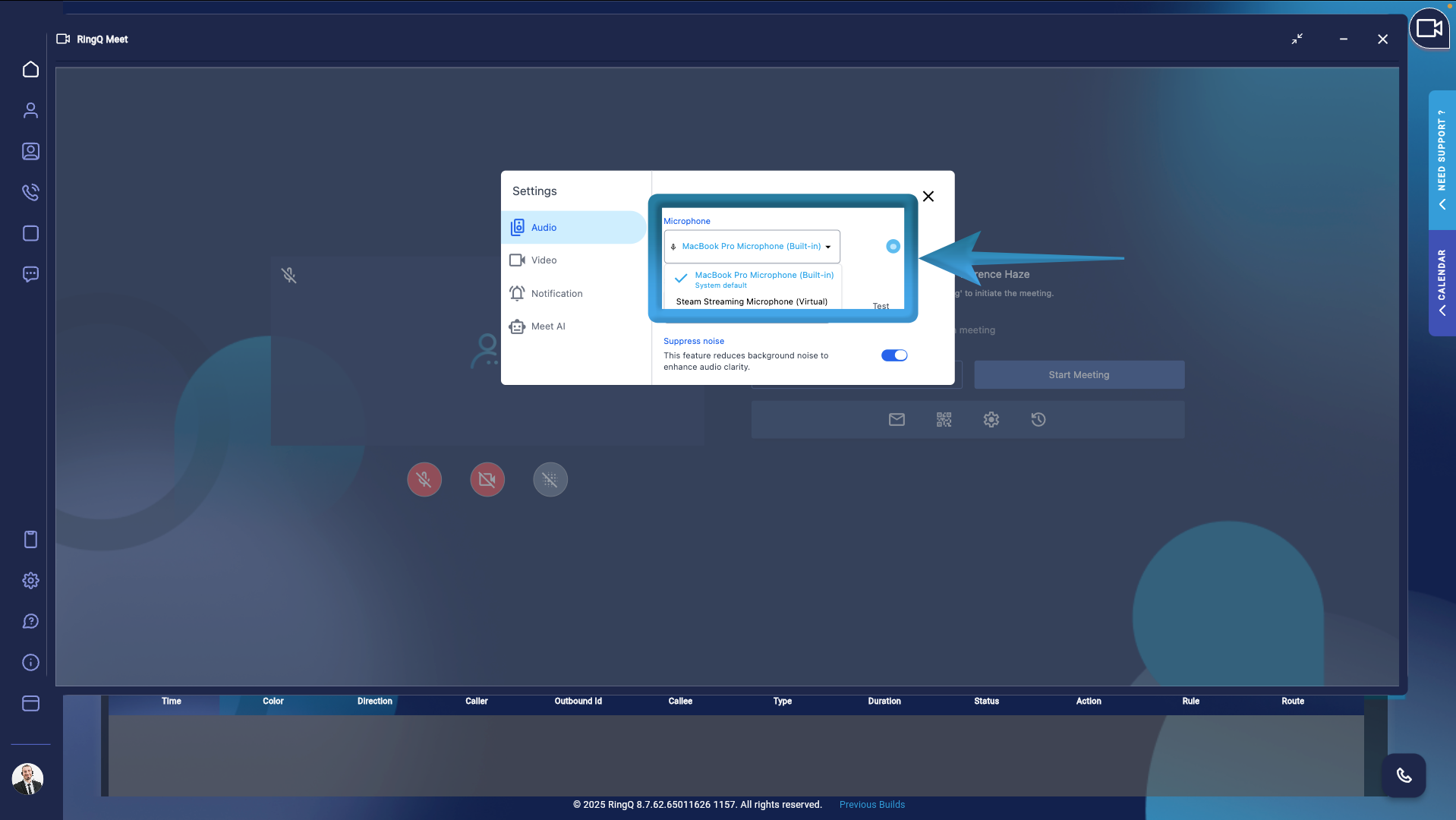Turn on camera via the red camera button

(487, 479)
